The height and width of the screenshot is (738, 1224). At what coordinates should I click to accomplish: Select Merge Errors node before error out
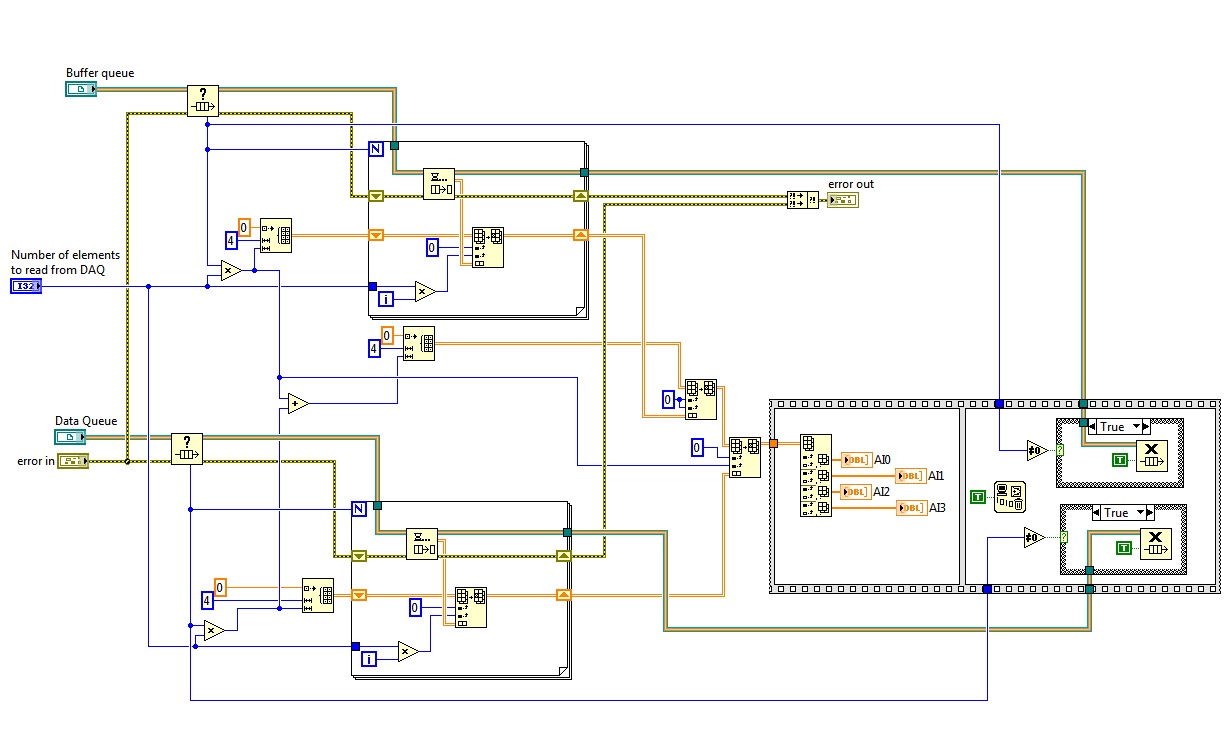coord(802,200)
